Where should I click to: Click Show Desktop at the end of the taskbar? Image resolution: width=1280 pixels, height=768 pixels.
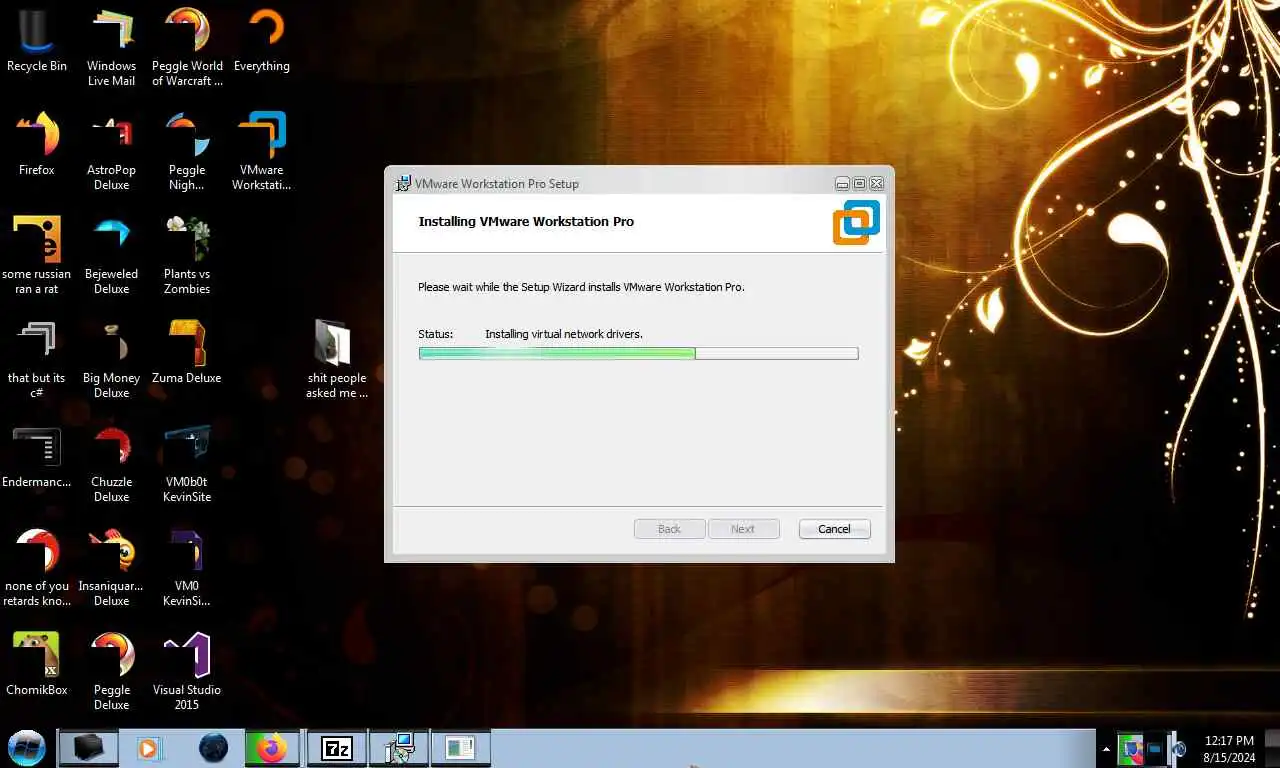pos(1272,748)
